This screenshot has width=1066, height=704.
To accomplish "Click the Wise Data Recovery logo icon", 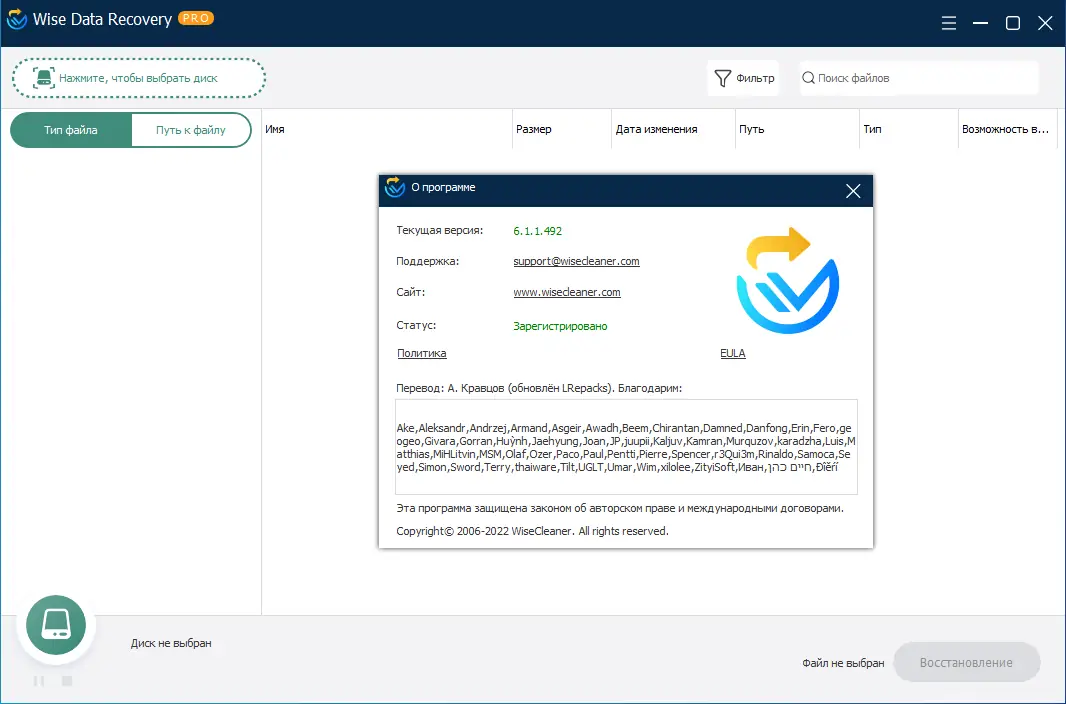I will [16, 19].
